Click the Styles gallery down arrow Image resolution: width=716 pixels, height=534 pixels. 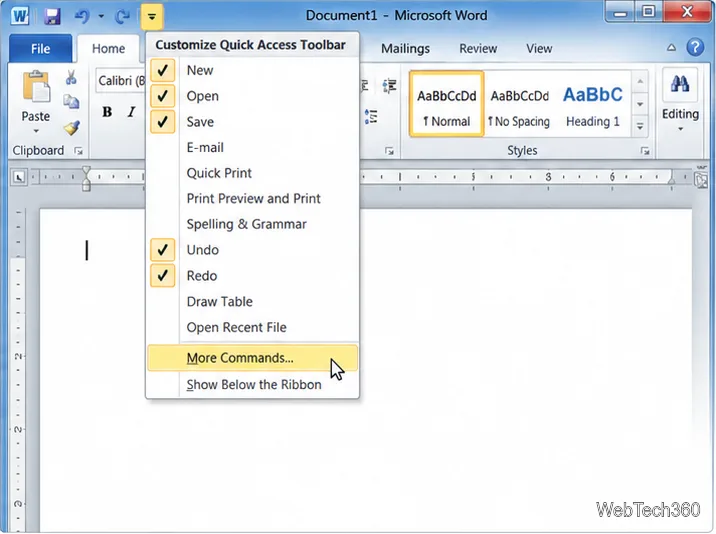(x=640, y=104)
